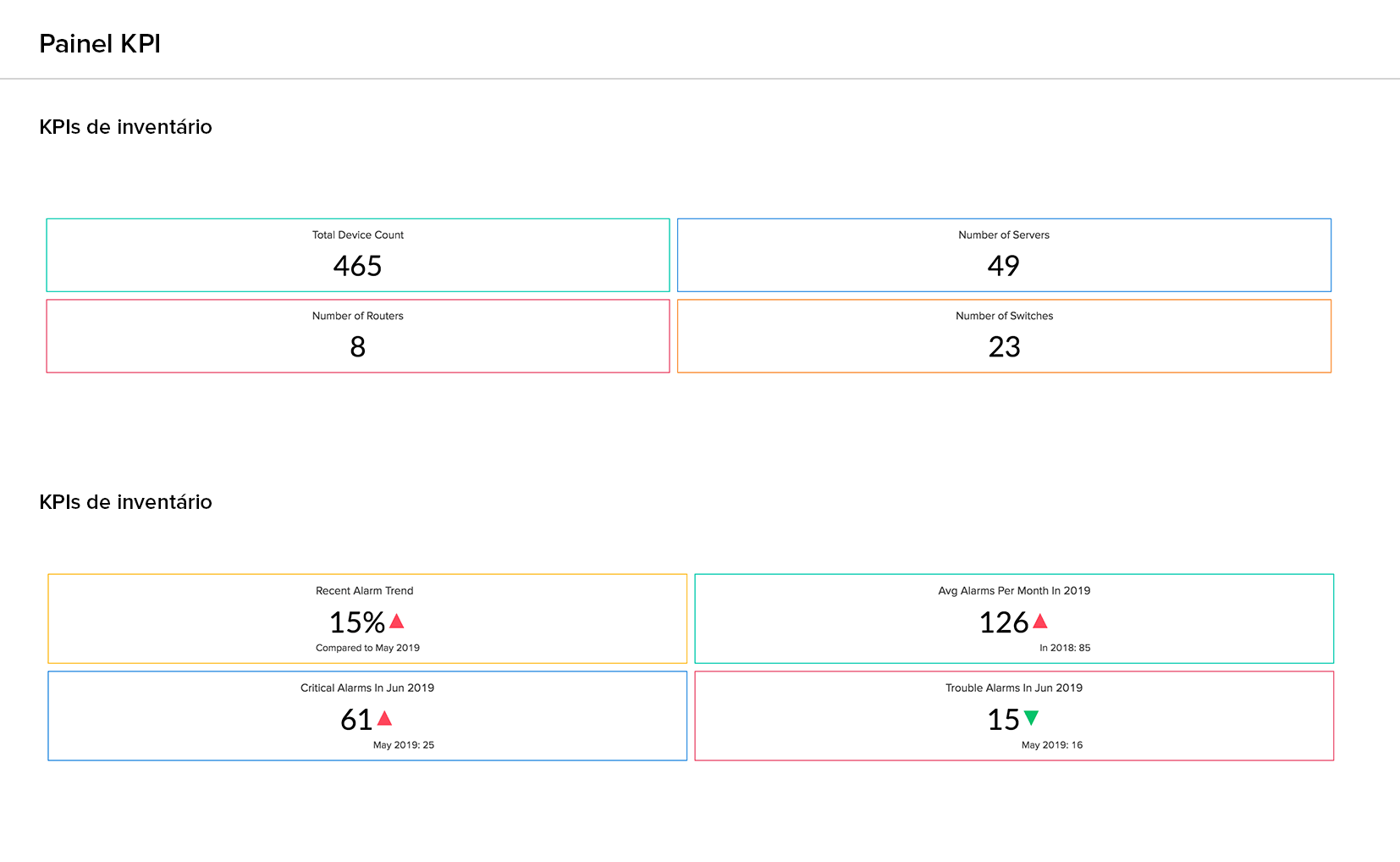Viewport: 1400px width, 862px height.
Task: Select the Number of Switches card
Action: click(1004, 335)
